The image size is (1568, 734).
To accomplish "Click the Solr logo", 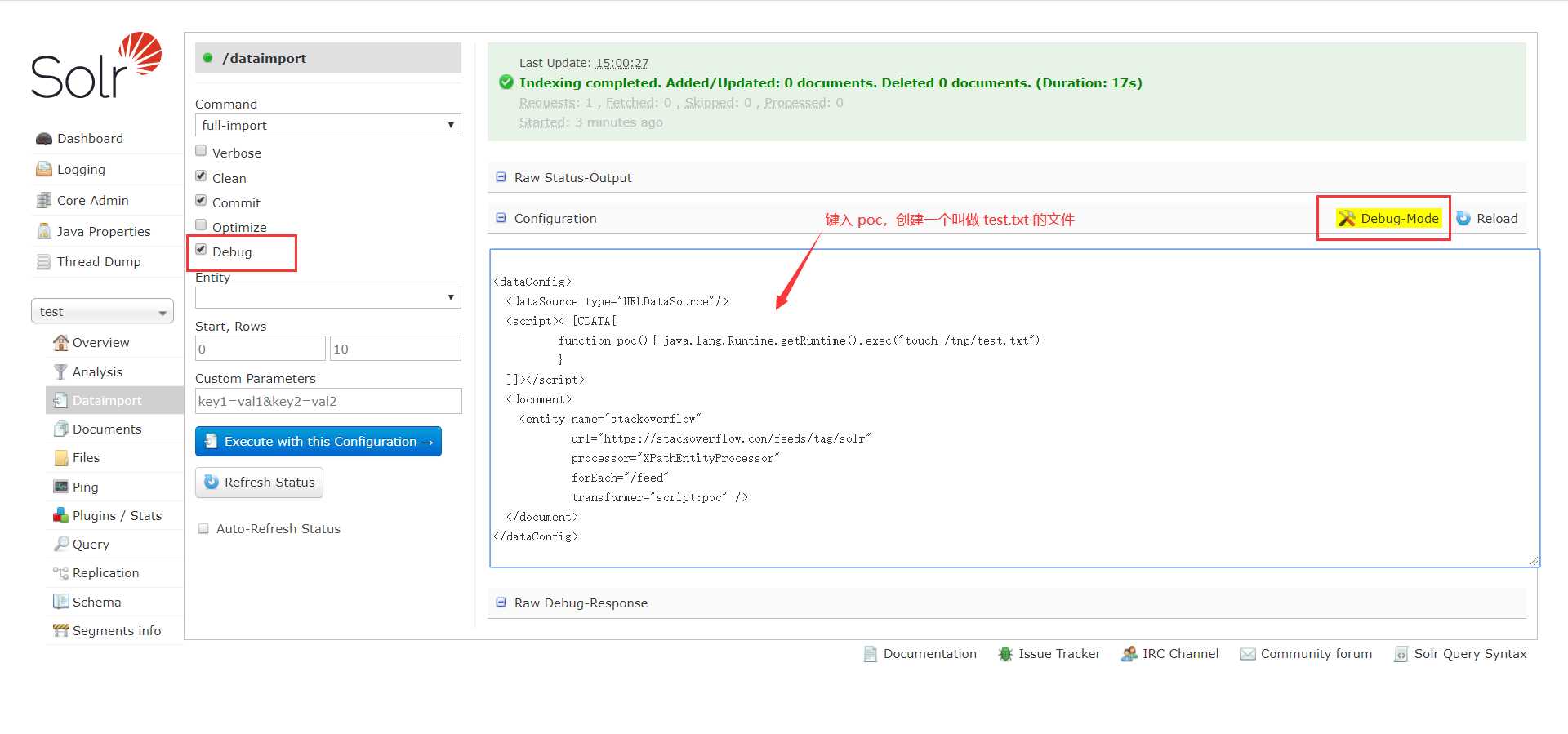I will coord(96,66).
